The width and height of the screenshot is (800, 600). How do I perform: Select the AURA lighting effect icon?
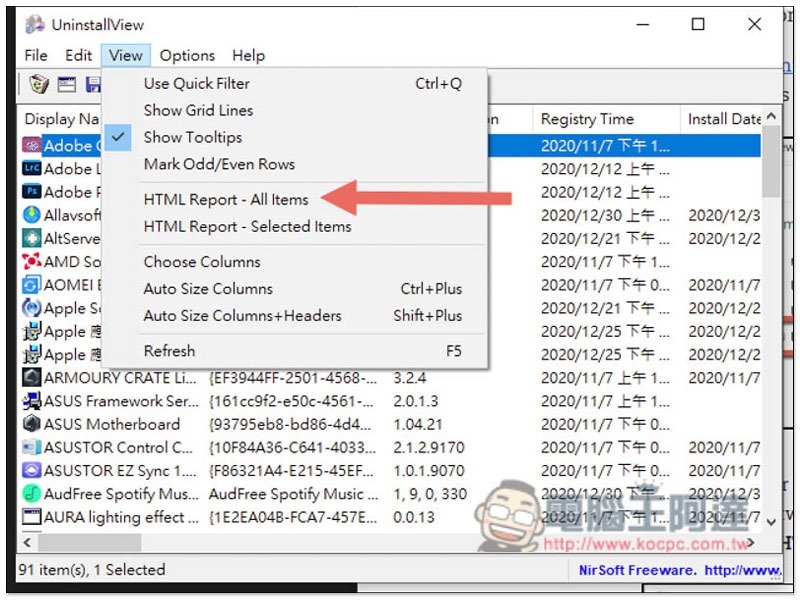32,517
